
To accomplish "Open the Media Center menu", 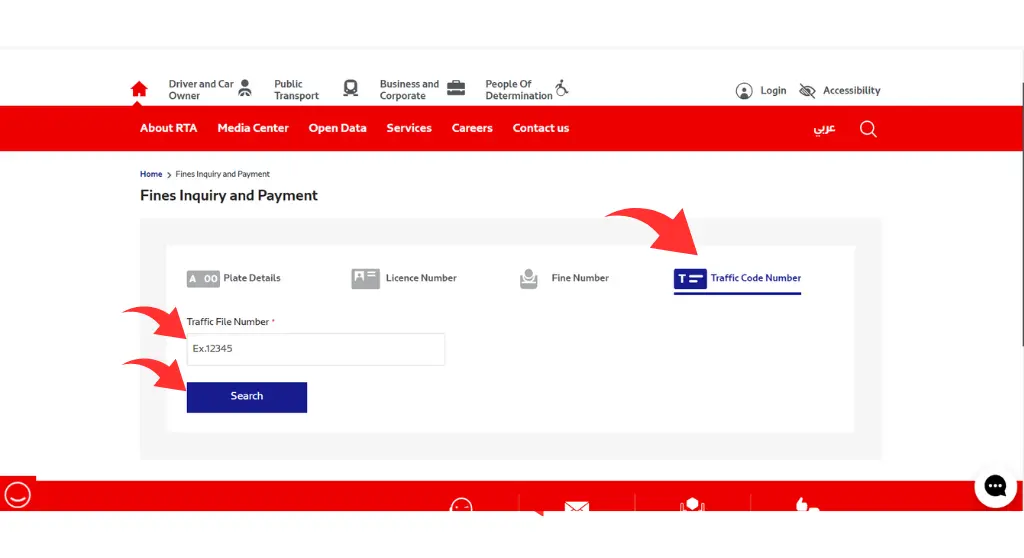I will 253,128.
